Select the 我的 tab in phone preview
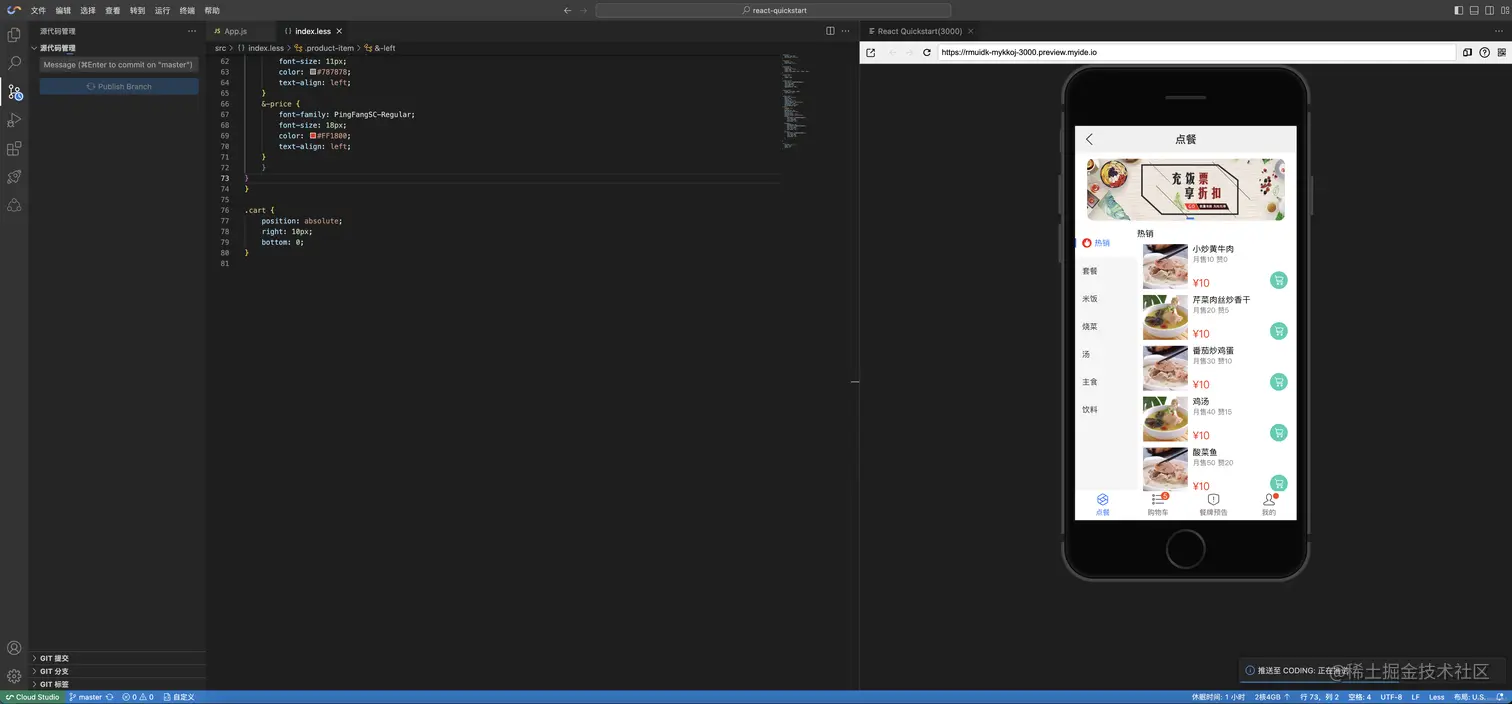Viewport: 1512px width, 704px height. pos(1269,504)
